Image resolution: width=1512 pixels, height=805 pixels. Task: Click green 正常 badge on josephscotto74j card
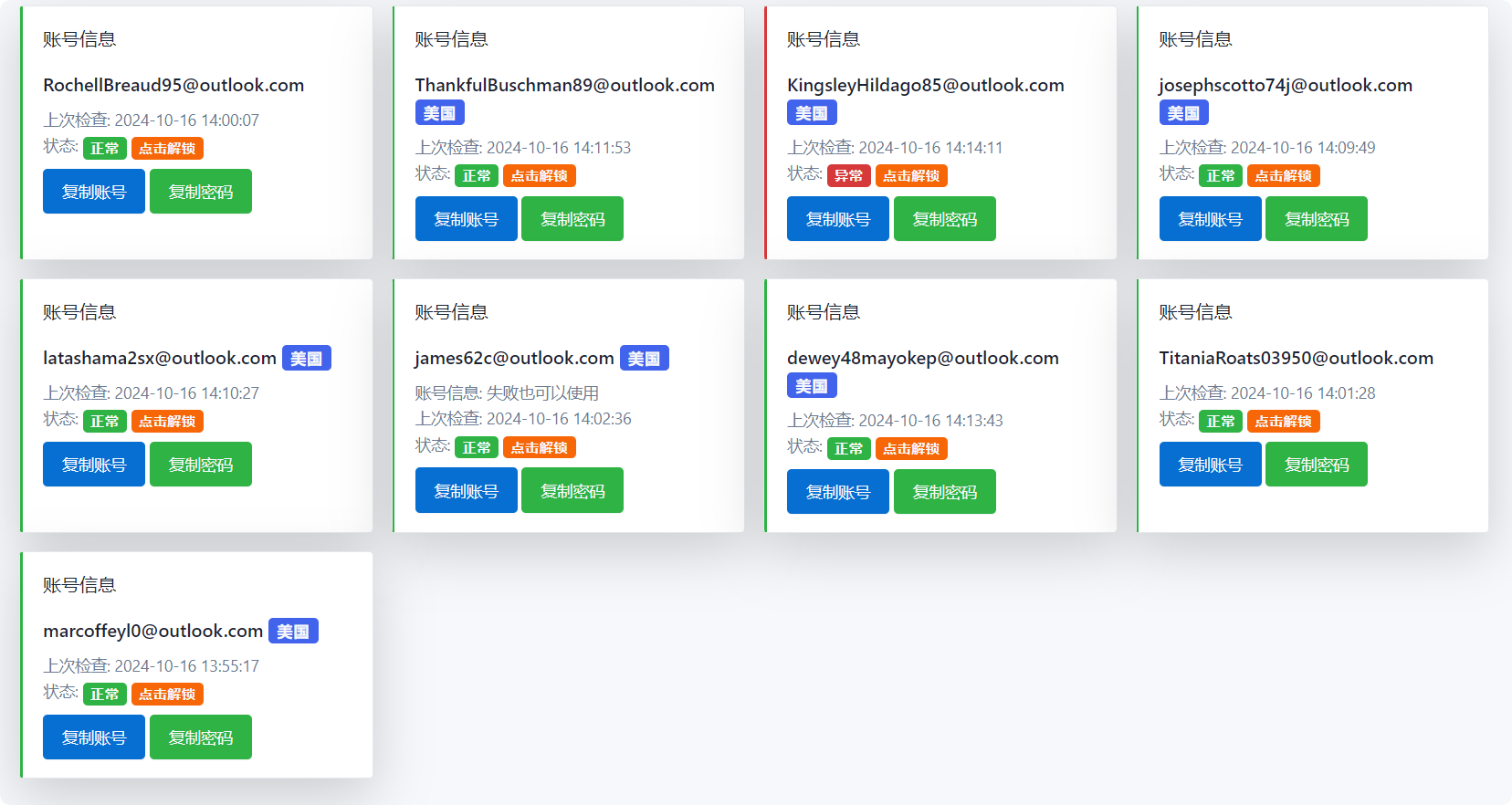[x=1221, y=176]
